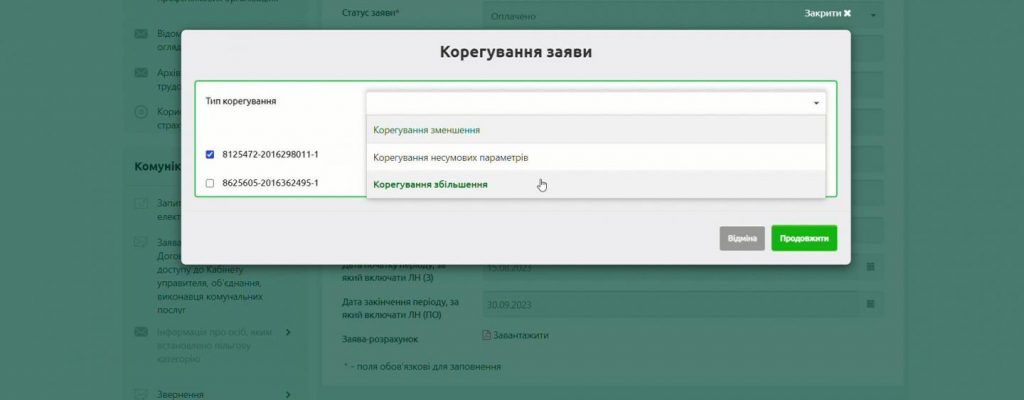Screen dimensions: 1024x400
Task: Select 'Коригування несумових параметрів' option
Action: [x=450, y=158]
